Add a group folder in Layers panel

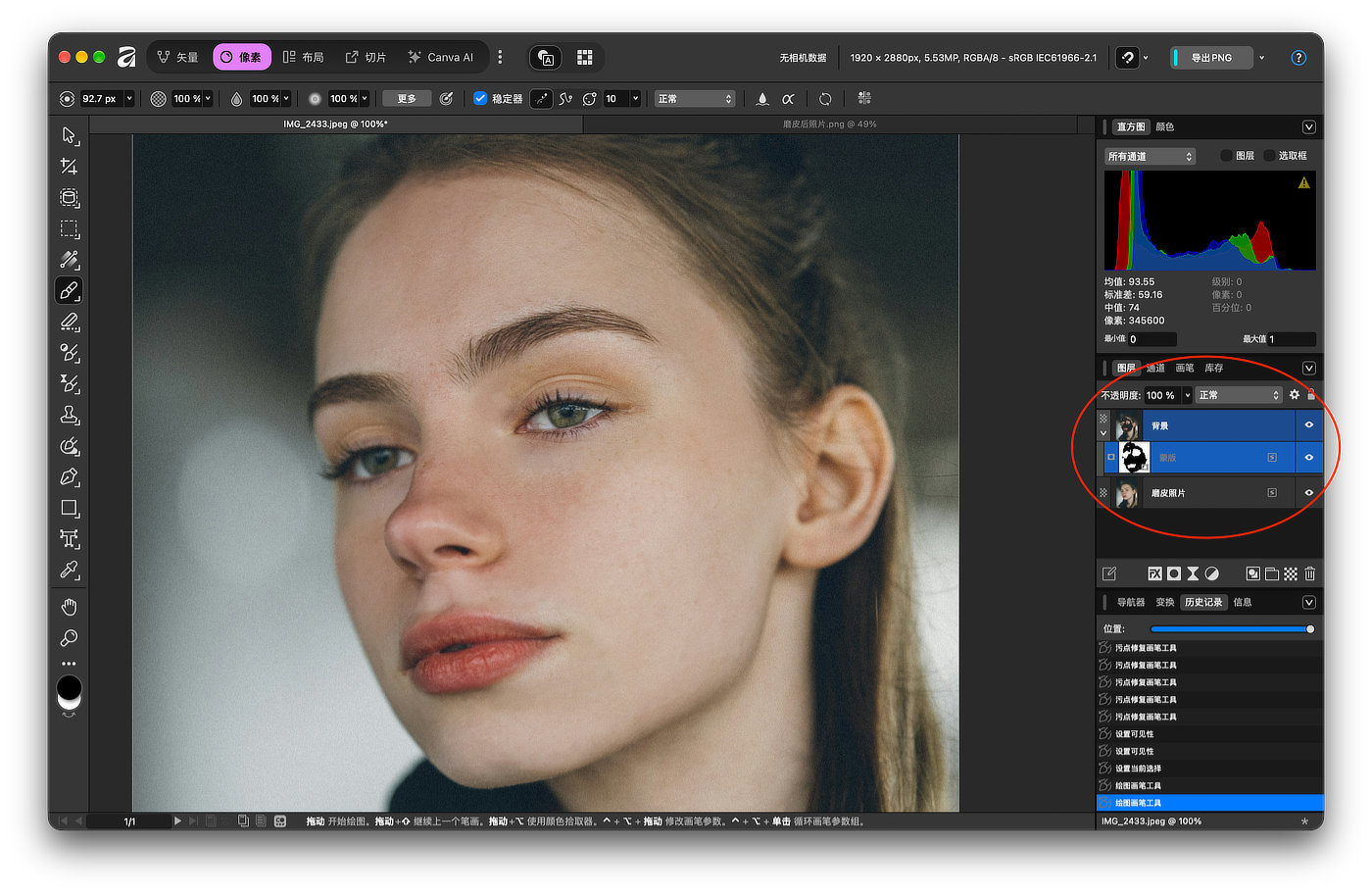[1272, 573]
